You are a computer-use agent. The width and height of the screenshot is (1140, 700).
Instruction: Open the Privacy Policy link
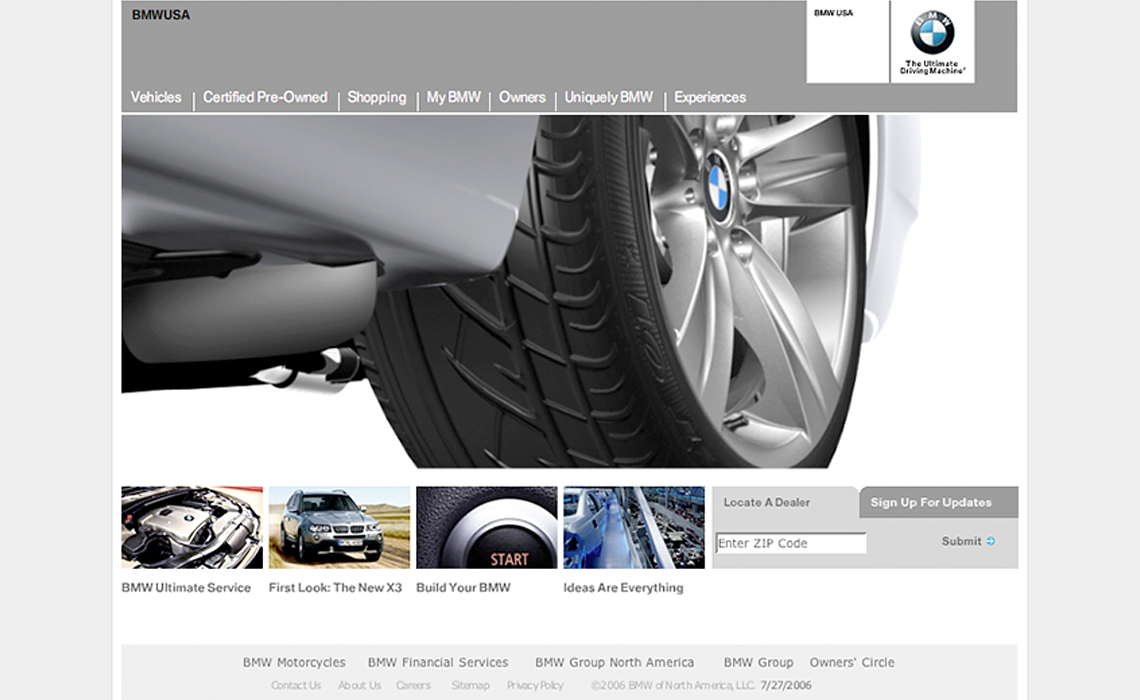(535, 685)
